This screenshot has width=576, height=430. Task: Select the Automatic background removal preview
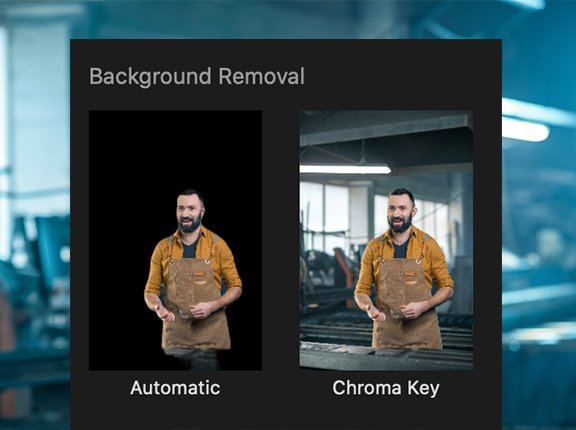click(x=175, y=240)
